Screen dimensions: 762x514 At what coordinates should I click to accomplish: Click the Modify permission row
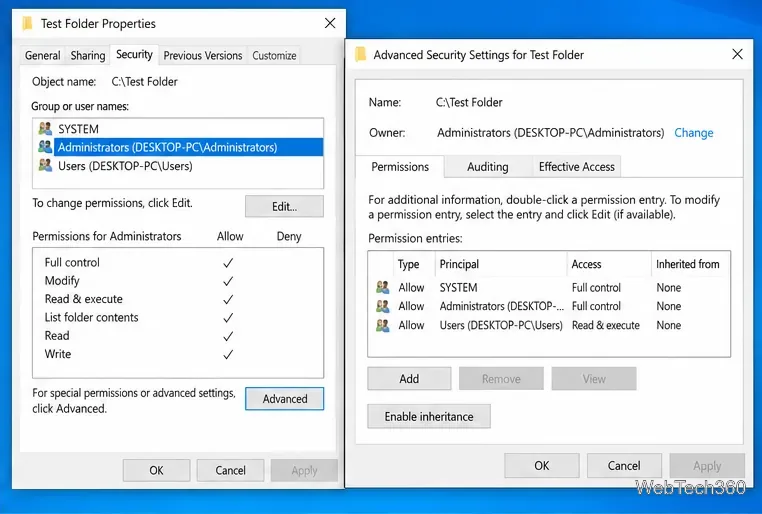pos(178,281)
